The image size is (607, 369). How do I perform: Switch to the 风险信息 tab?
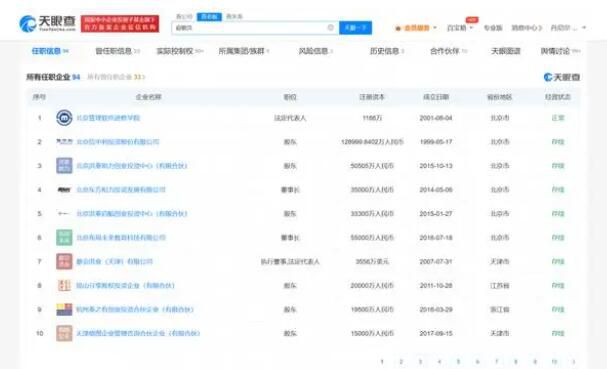click(x=316, y=51)
